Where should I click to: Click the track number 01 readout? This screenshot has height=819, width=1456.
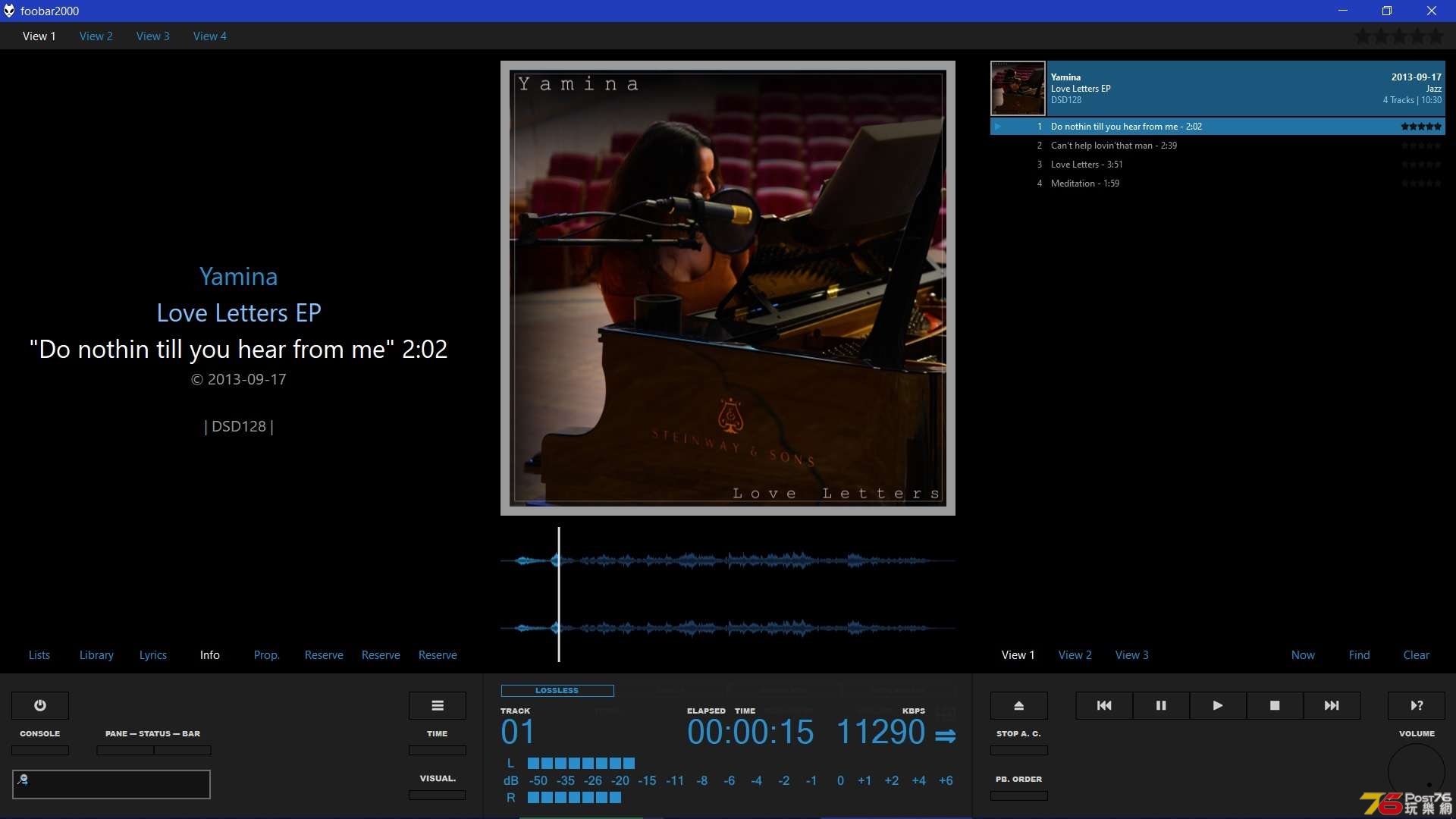[518, 733]
